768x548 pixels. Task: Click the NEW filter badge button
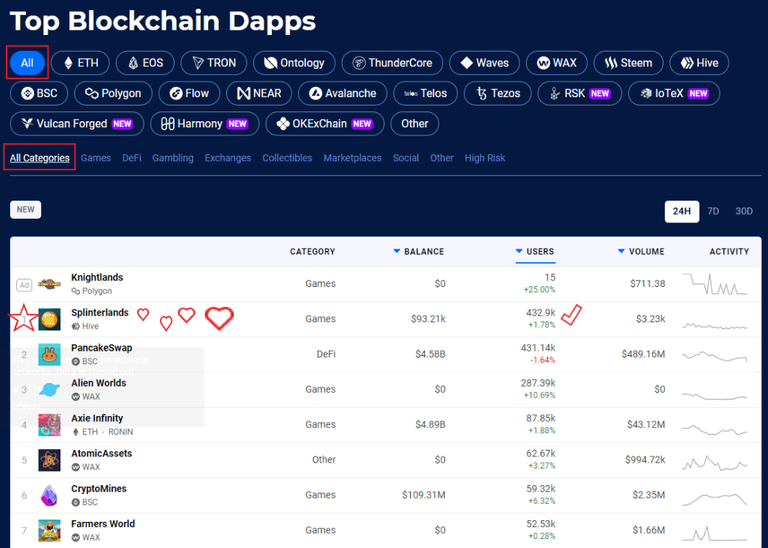coord(26,210)
